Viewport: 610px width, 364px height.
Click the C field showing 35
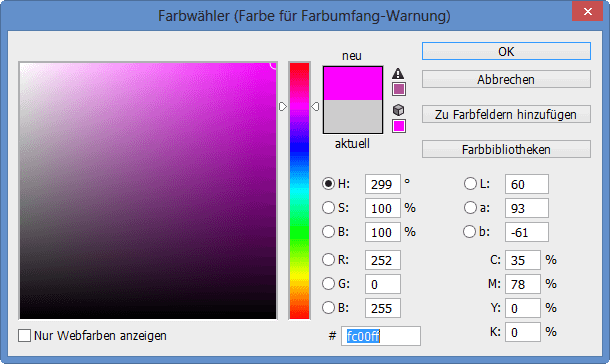click(x=523, y=260)
